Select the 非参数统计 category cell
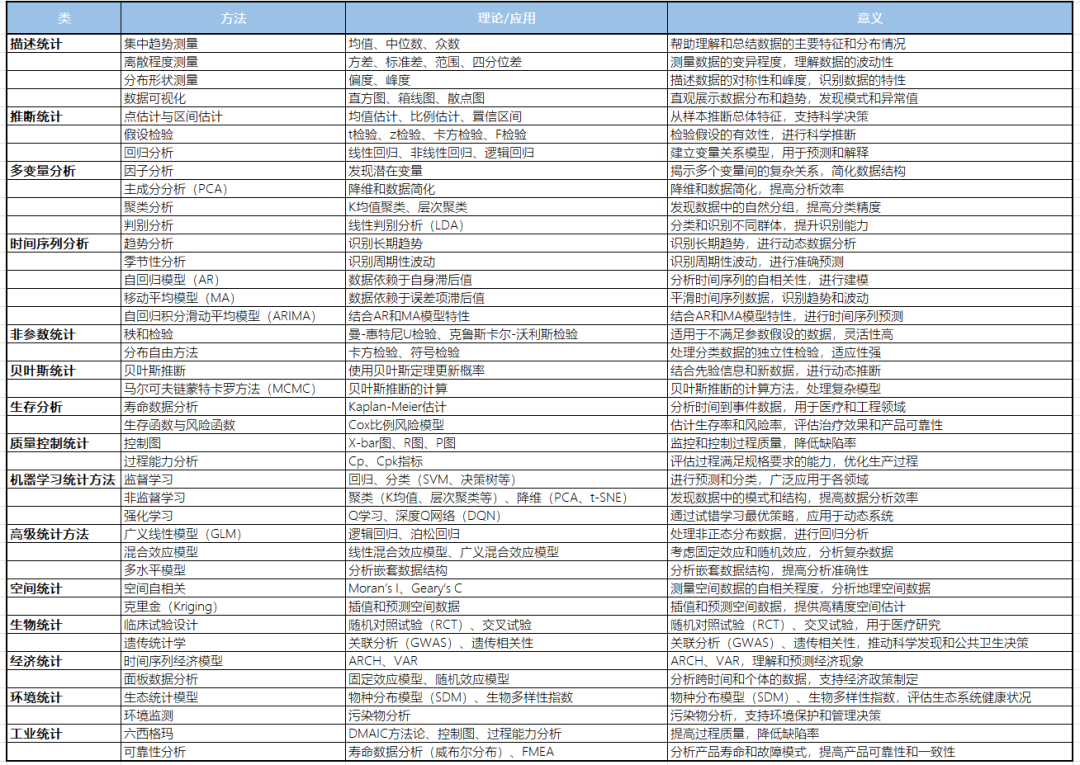The image size is (1080, 765). coord(63,335)
